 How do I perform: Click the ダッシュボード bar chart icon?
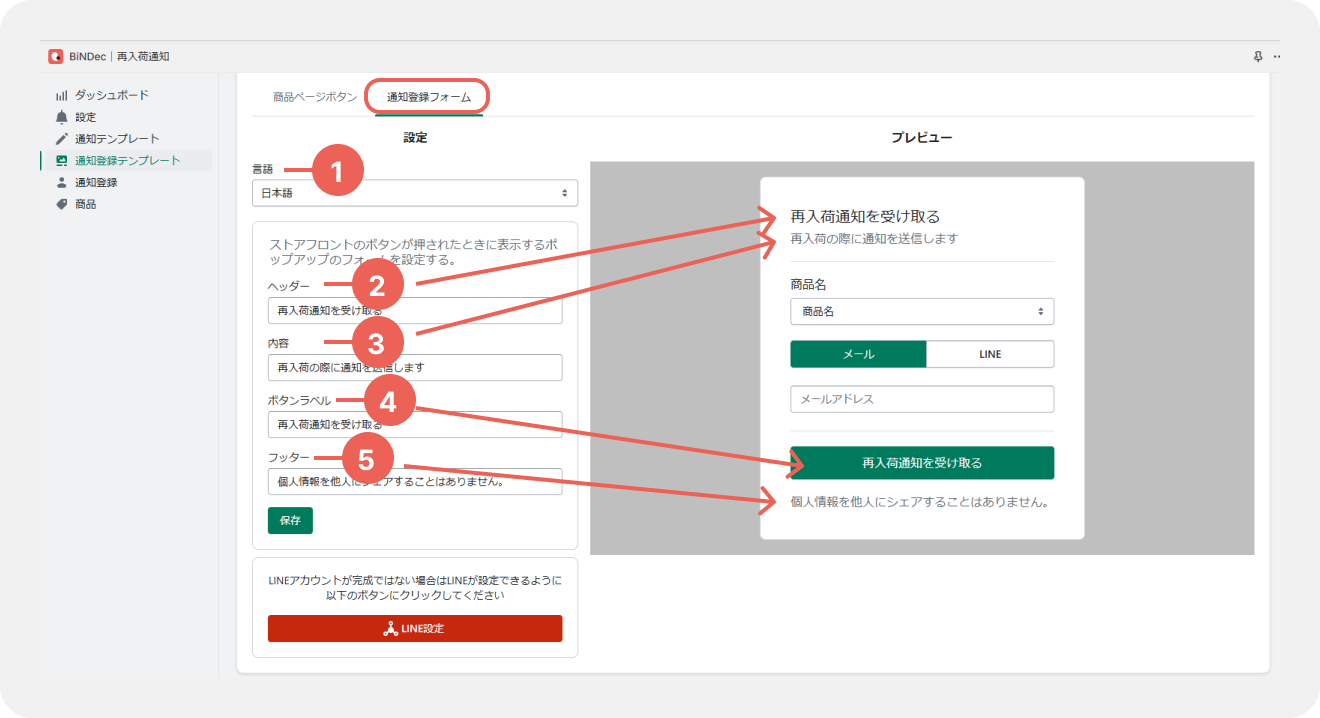point(61,95)
